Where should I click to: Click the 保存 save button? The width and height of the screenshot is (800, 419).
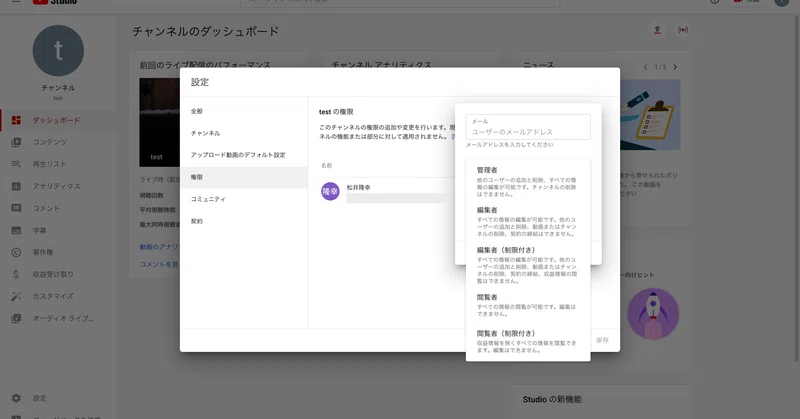point(602,340)
